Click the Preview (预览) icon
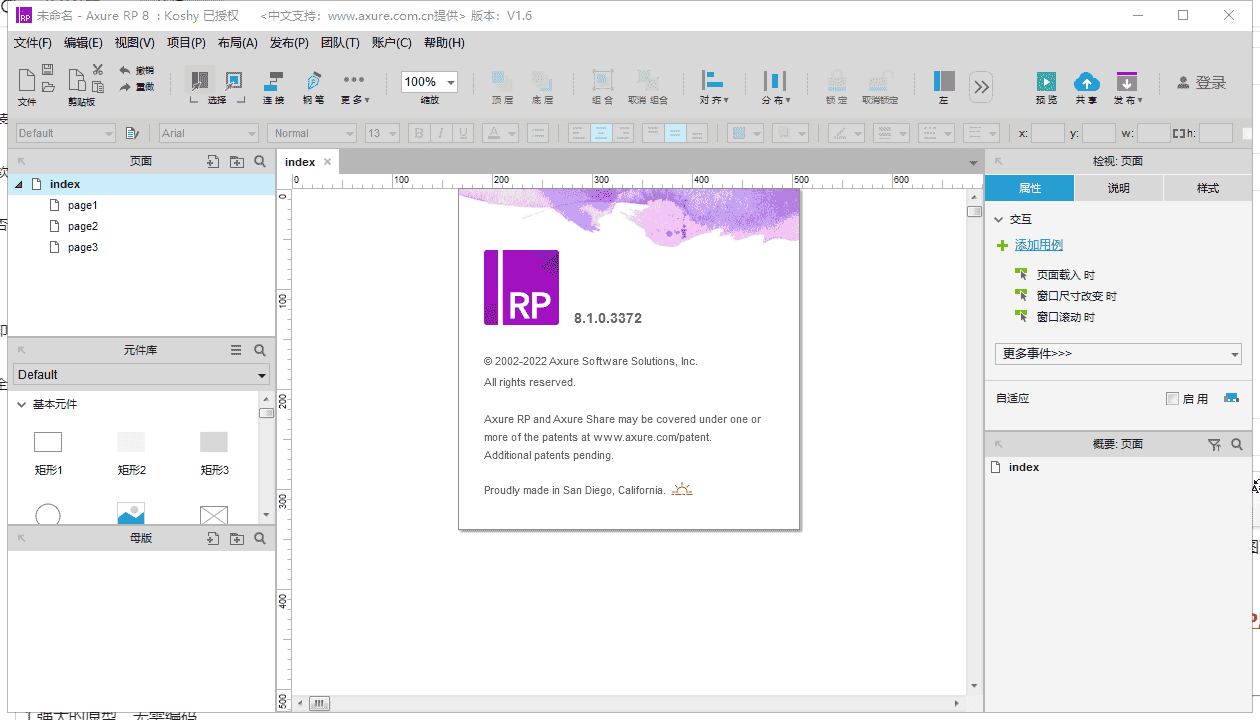This screenshot has width=1260, height=720. (x=1046, y=82)
